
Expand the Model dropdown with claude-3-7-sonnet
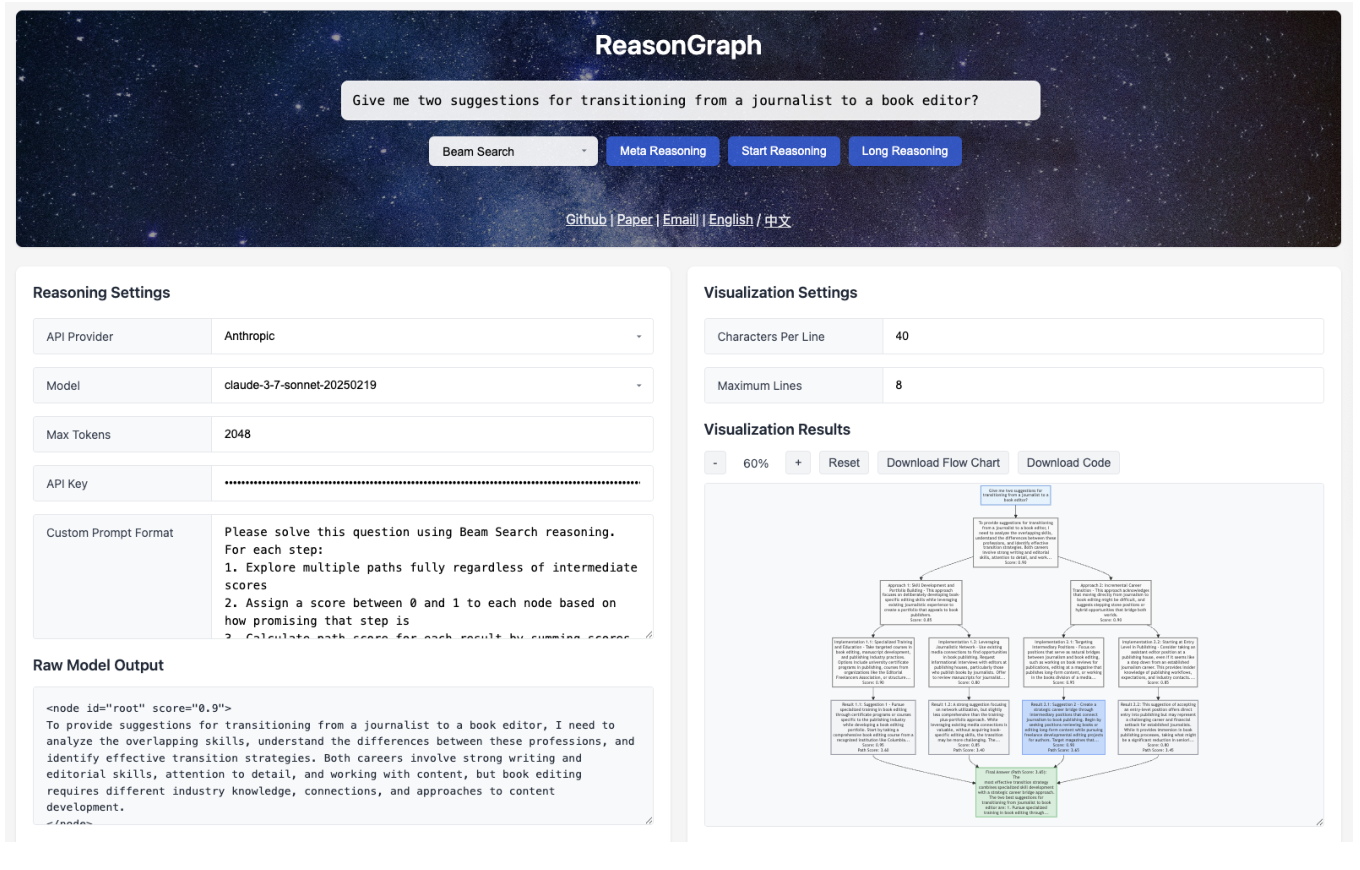(431, 385)
